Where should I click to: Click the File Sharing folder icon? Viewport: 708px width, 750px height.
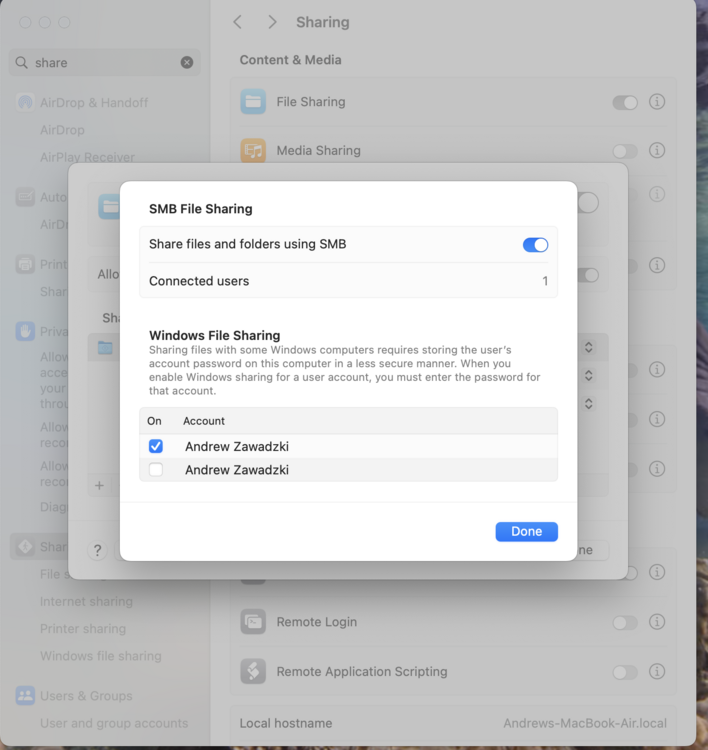tap(253, 101)
